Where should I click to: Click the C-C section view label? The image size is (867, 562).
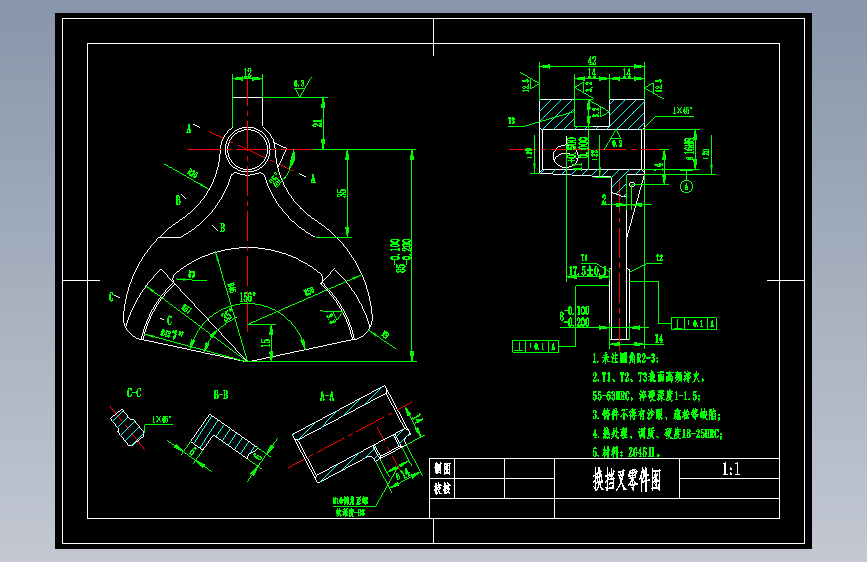click(134, 393)
